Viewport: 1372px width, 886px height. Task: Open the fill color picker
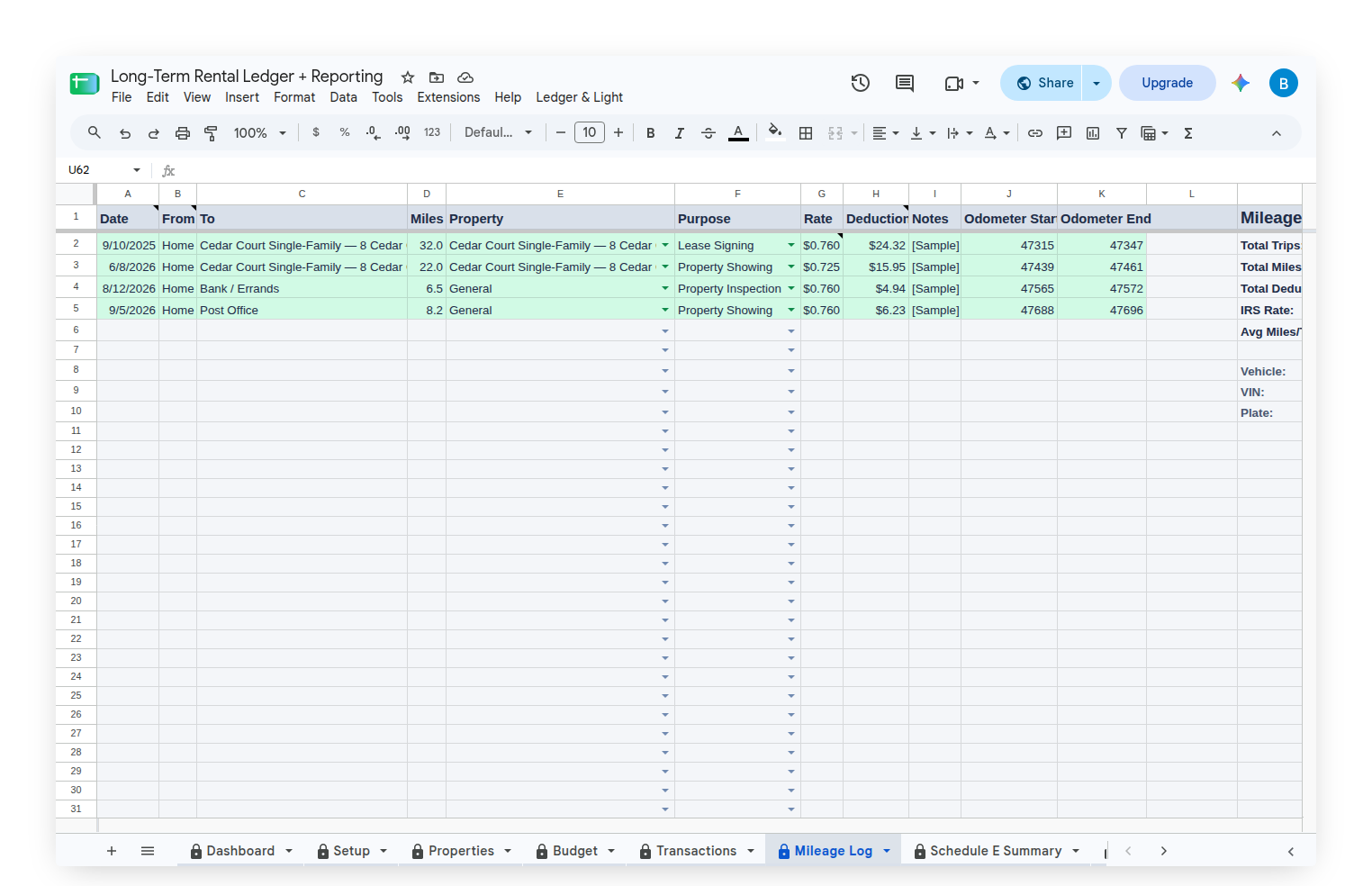[775, 133]
